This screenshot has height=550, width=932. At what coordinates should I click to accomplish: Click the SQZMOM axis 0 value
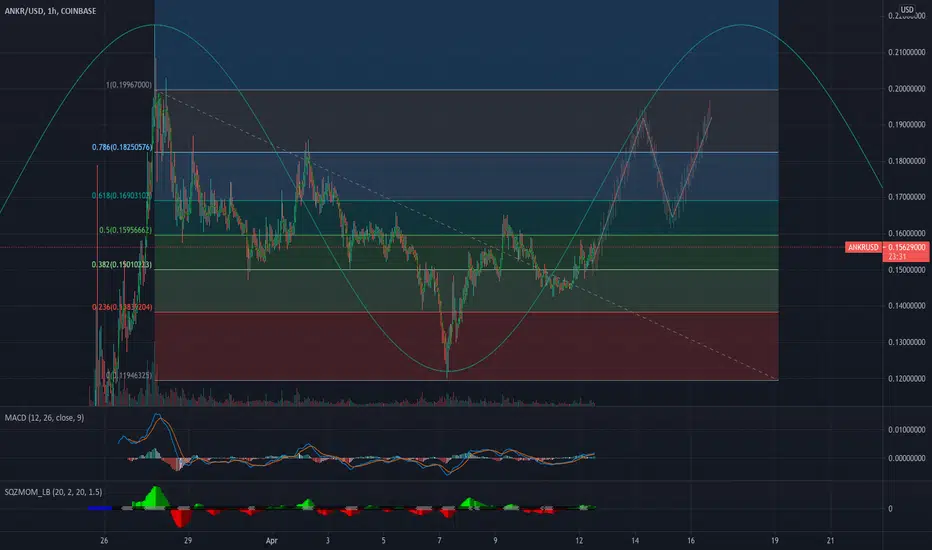[890, 508]
